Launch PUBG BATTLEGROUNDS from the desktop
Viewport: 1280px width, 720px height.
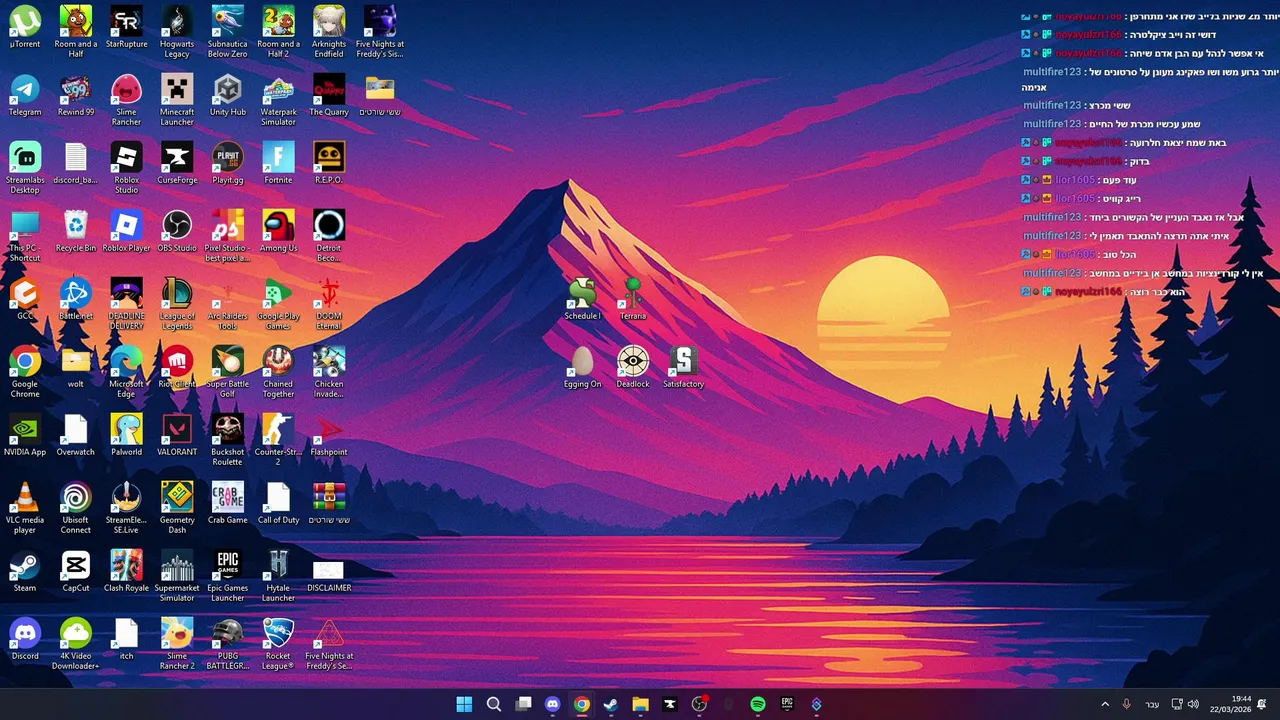[x=227, y=644]
